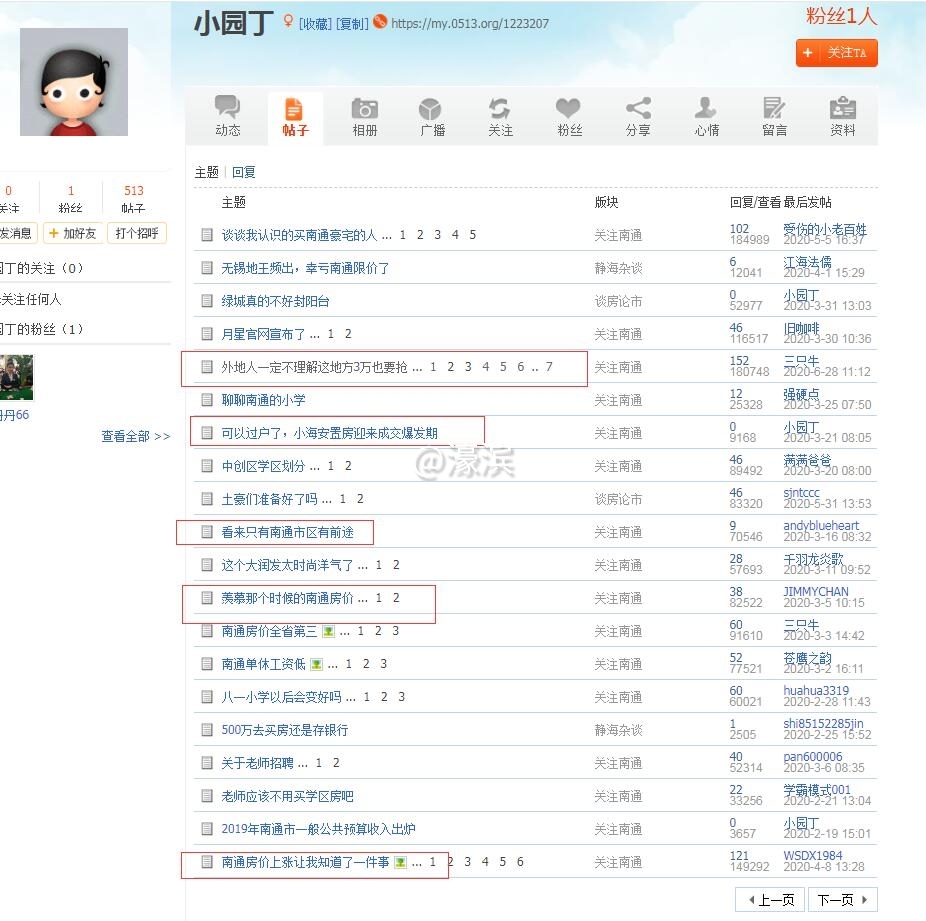Open the 分享 shares icon
This screenshot has height=921, width=926.
(637, 115)
